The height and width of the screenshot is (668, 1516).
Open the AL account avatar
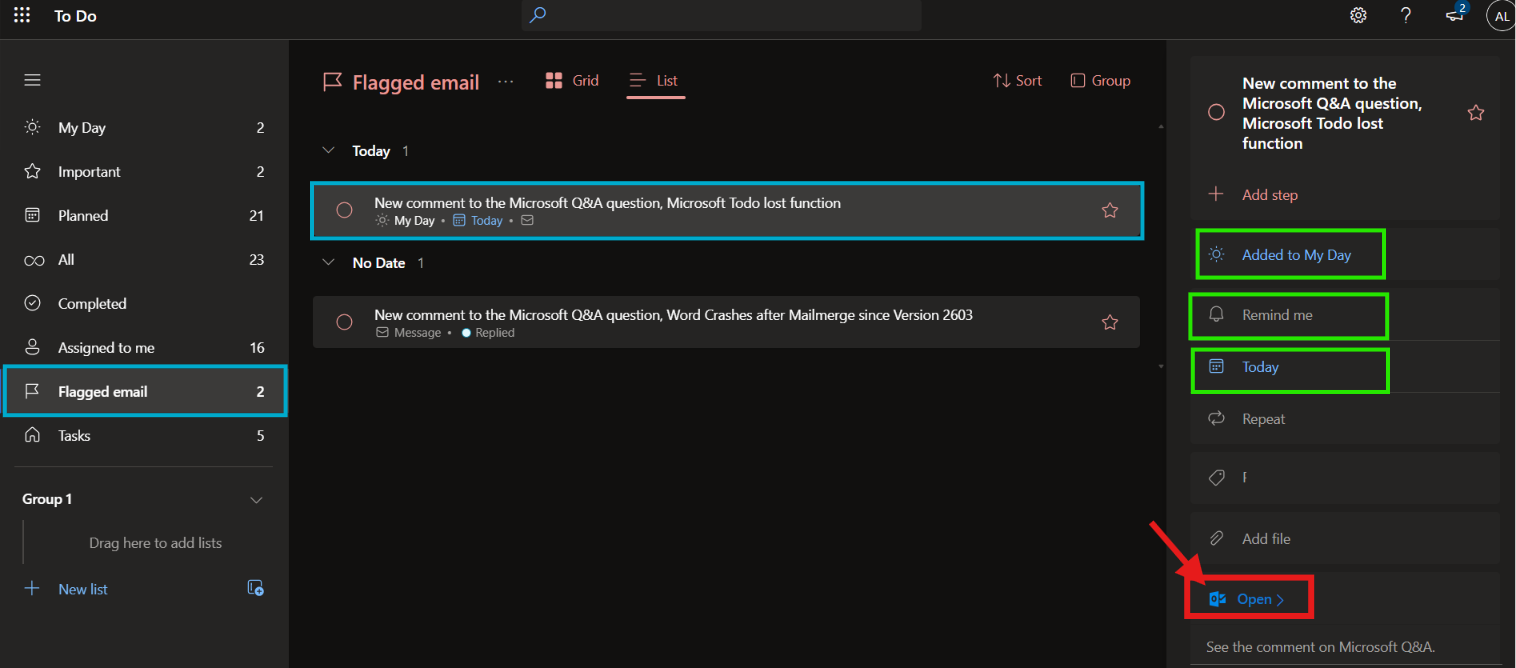1501,16
